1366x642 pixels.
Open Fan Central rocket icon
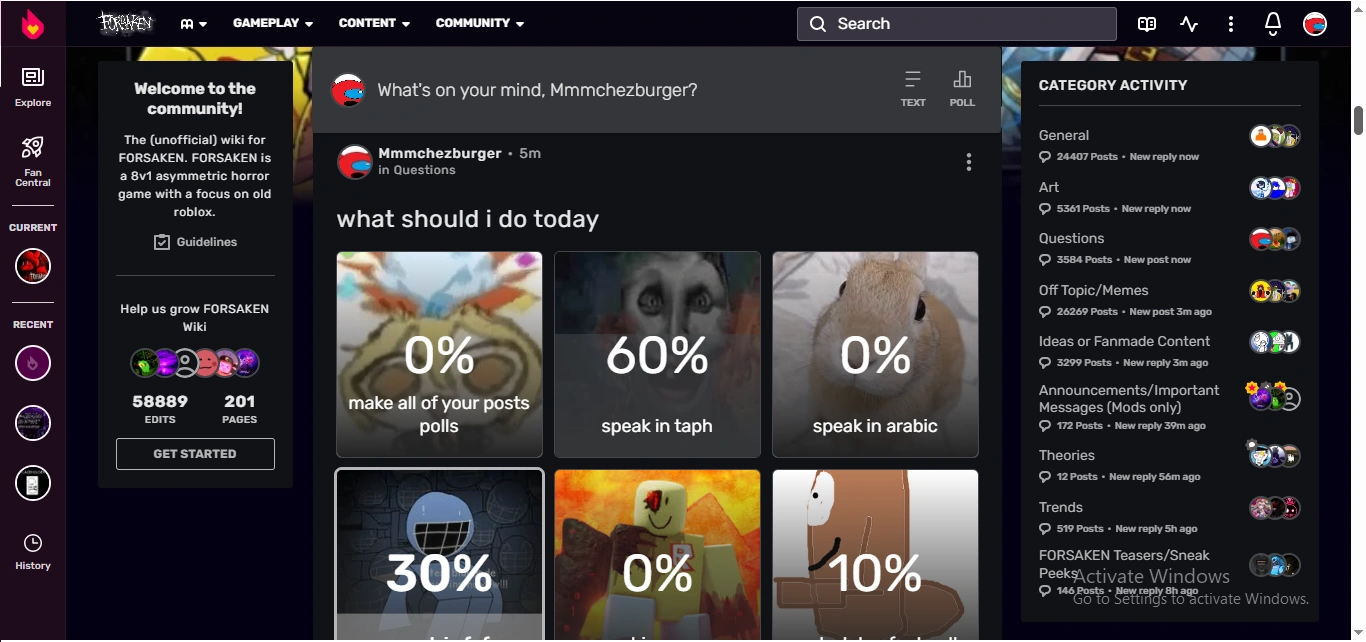click(33, 161)
